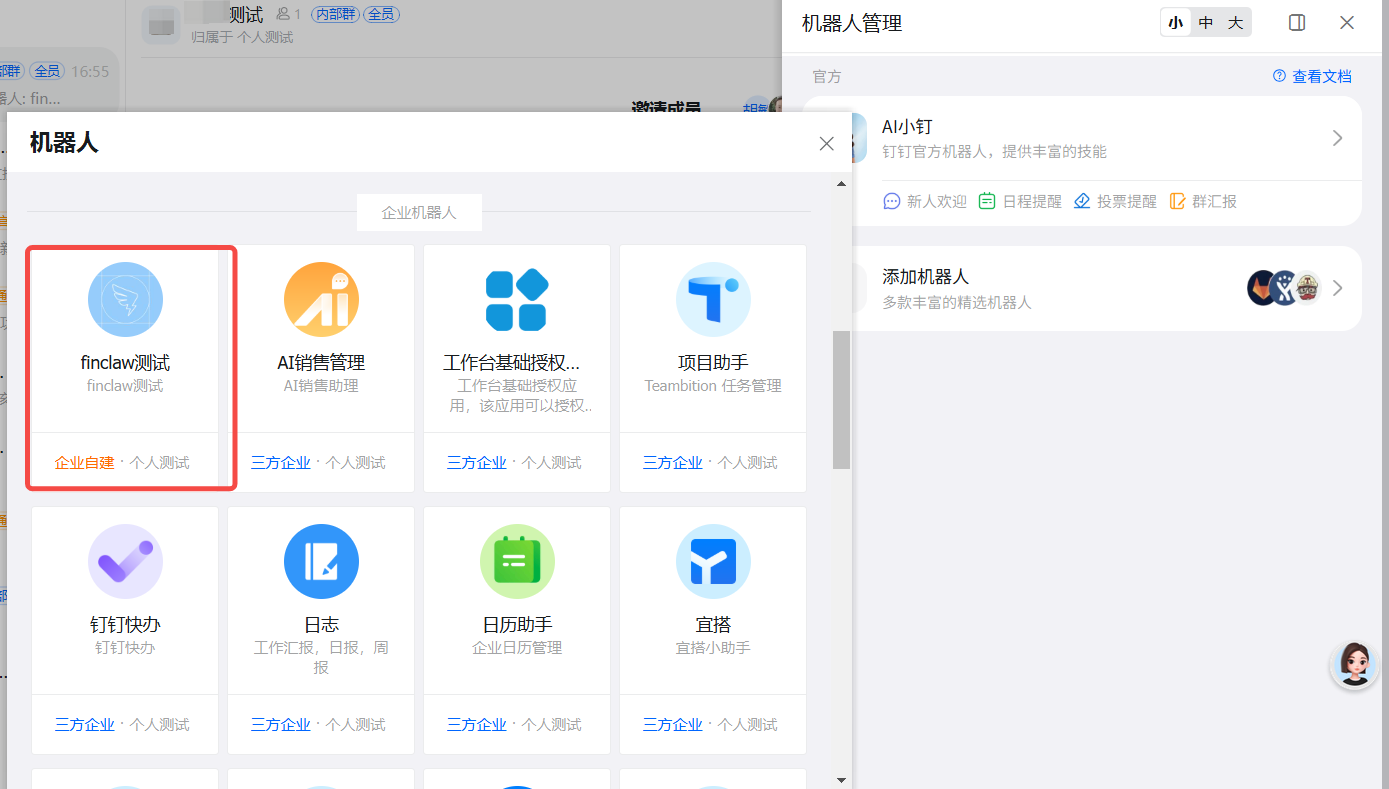The image size is (1389, 789).
Task: Click the help icon beside 查看文档
Action: (x=1279, y=76)
